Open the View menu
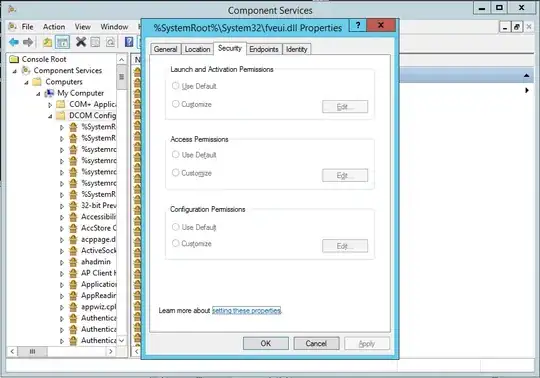 coord(83,27)
